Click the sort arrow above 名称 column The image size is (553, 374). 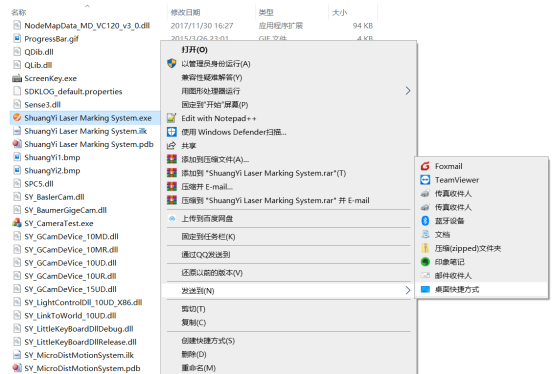click(87, 6)
